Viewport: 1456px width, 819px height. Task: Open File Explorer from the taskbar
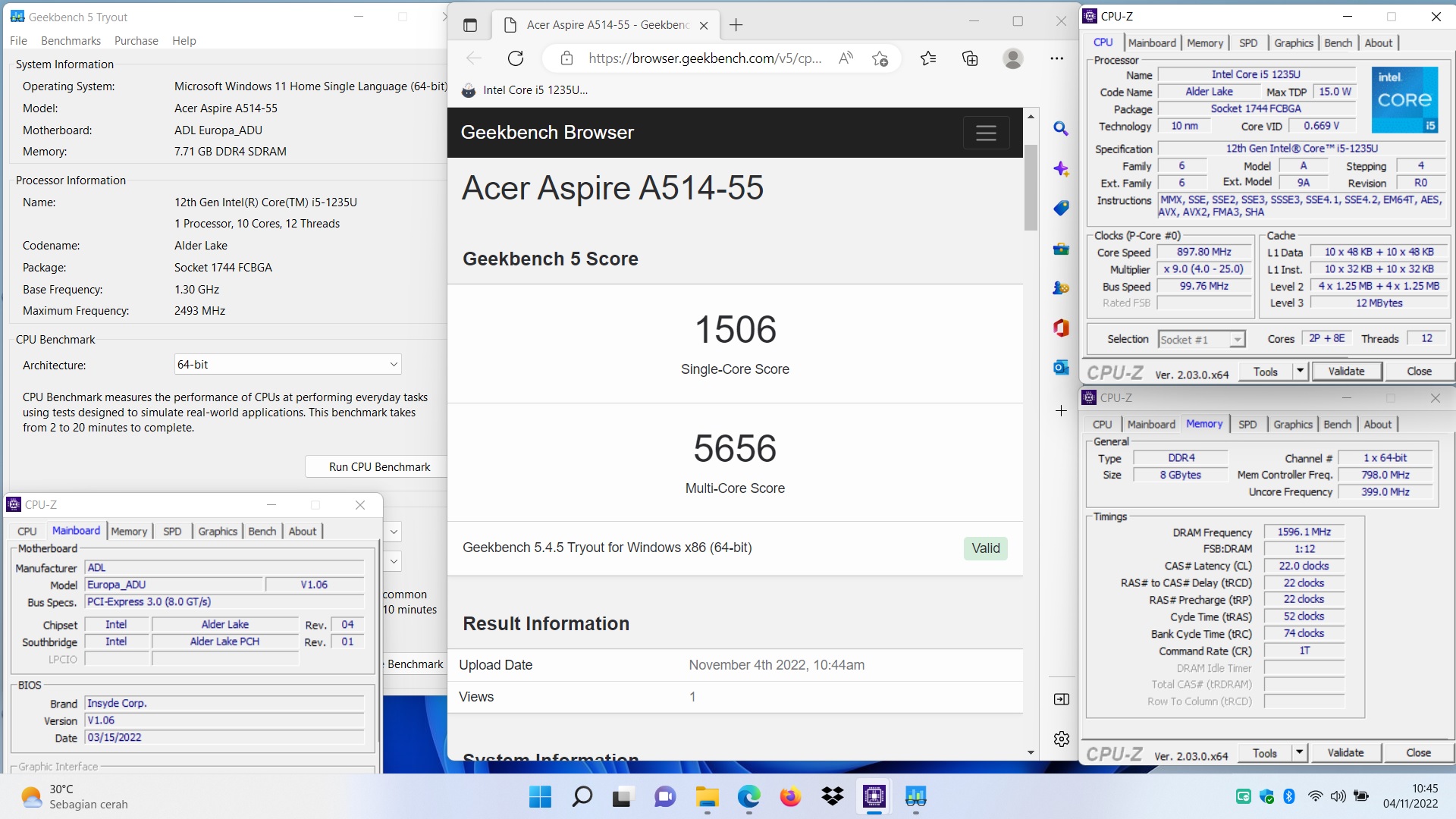coord(707,796)
